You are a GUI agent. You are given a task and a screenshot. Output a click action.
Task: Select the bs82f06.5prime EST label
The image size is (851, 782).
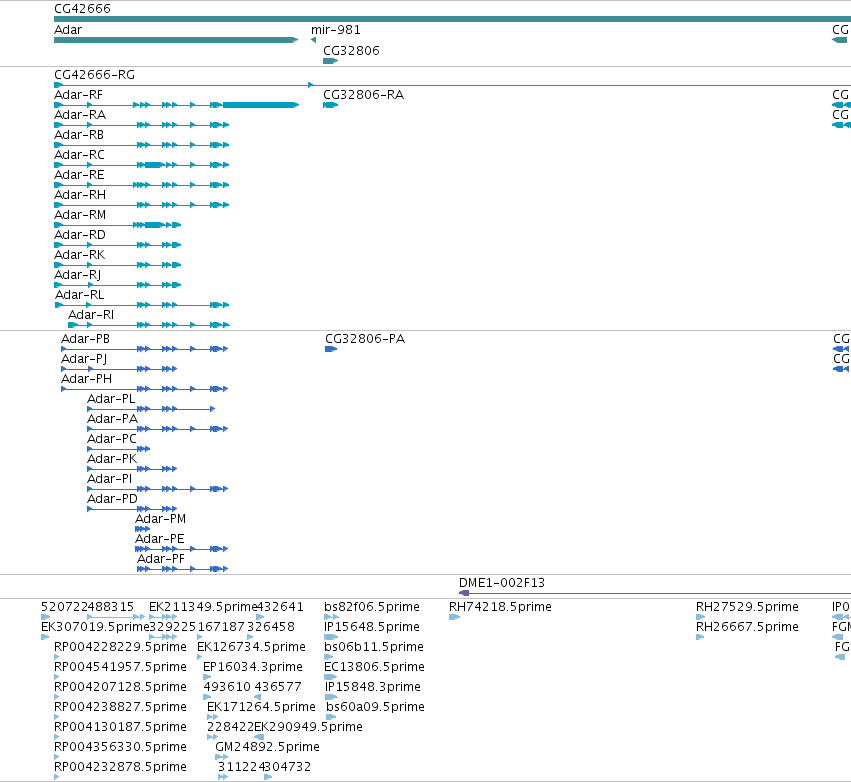click(372, 607)
